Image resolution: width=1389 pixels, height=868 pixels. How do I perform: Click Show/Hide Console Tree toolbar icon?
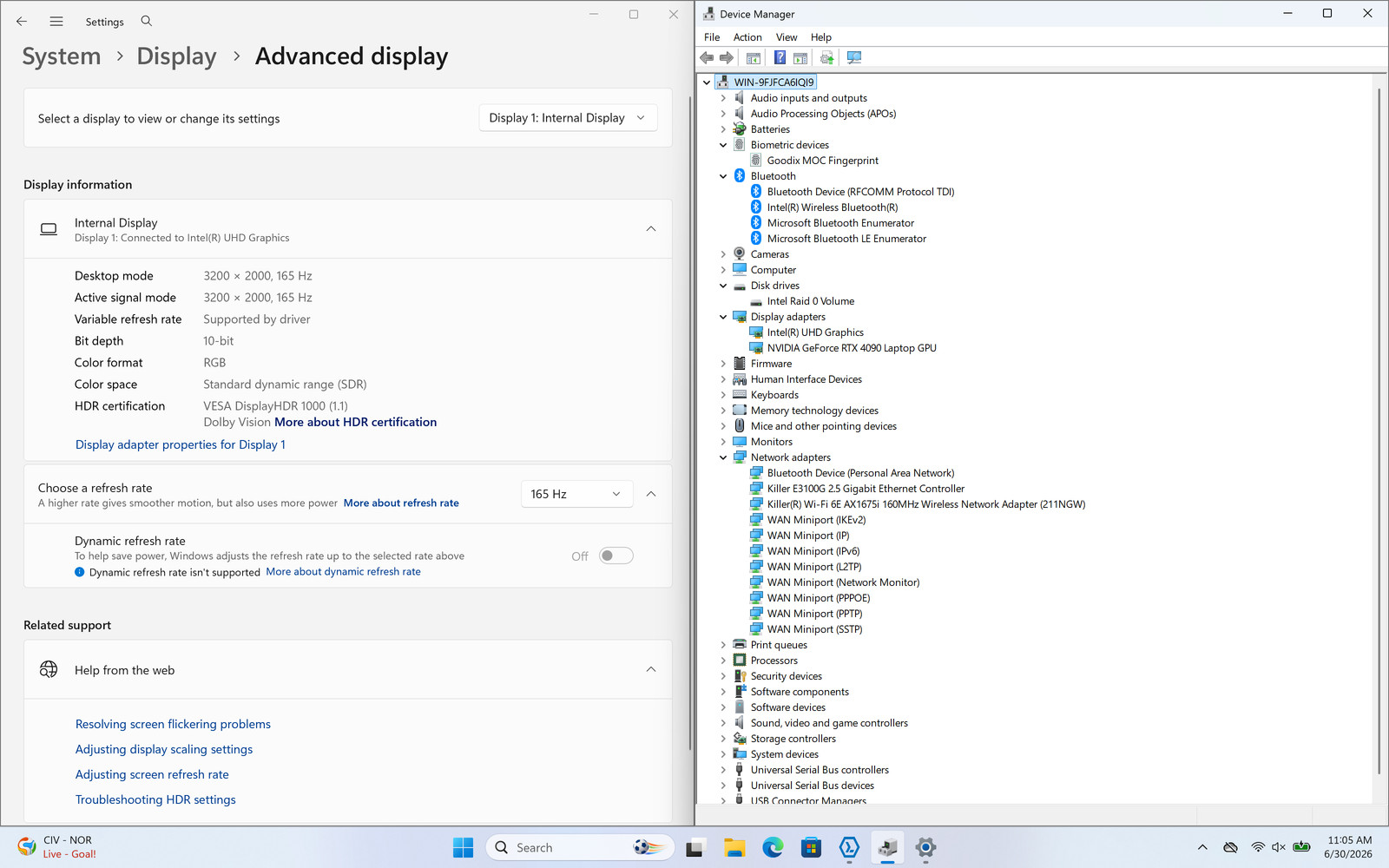pos(754,57)
